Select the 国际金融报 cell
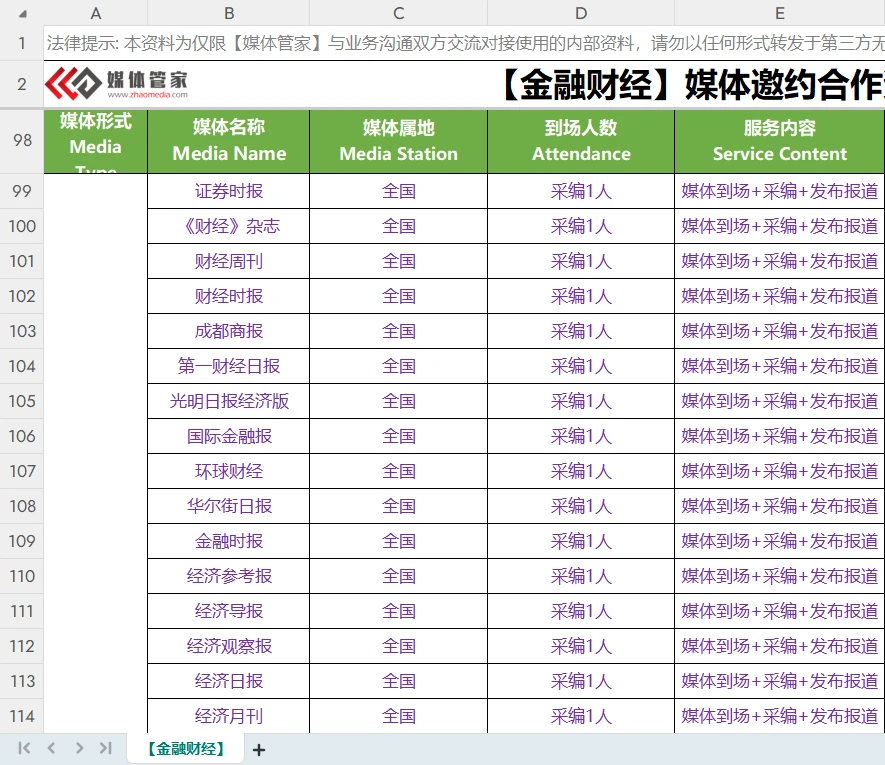This screenshot has height=765, width=885. point(229,436)
